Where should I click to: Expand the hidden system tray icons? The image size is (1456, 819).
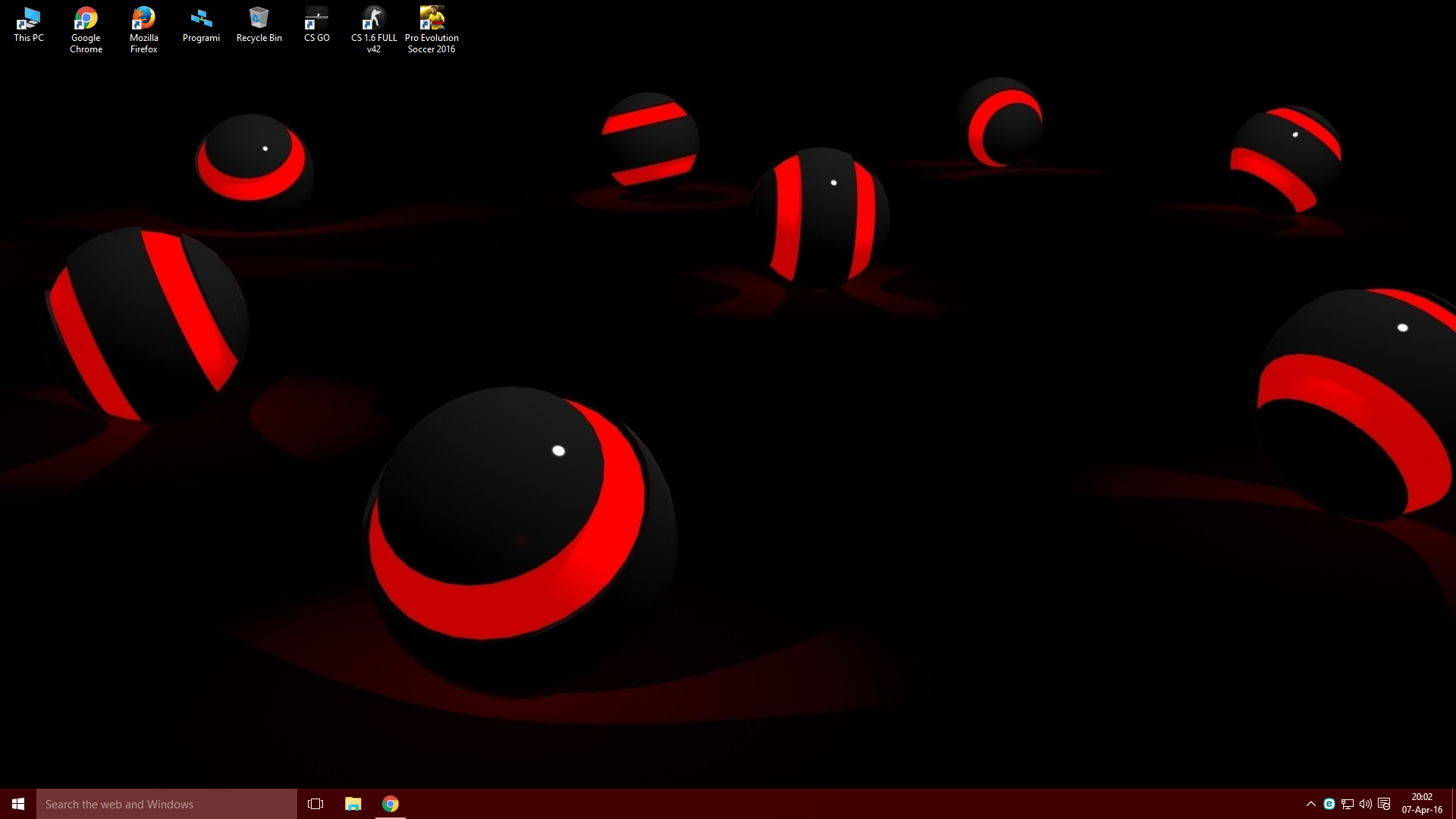[x=1310, y=804]
